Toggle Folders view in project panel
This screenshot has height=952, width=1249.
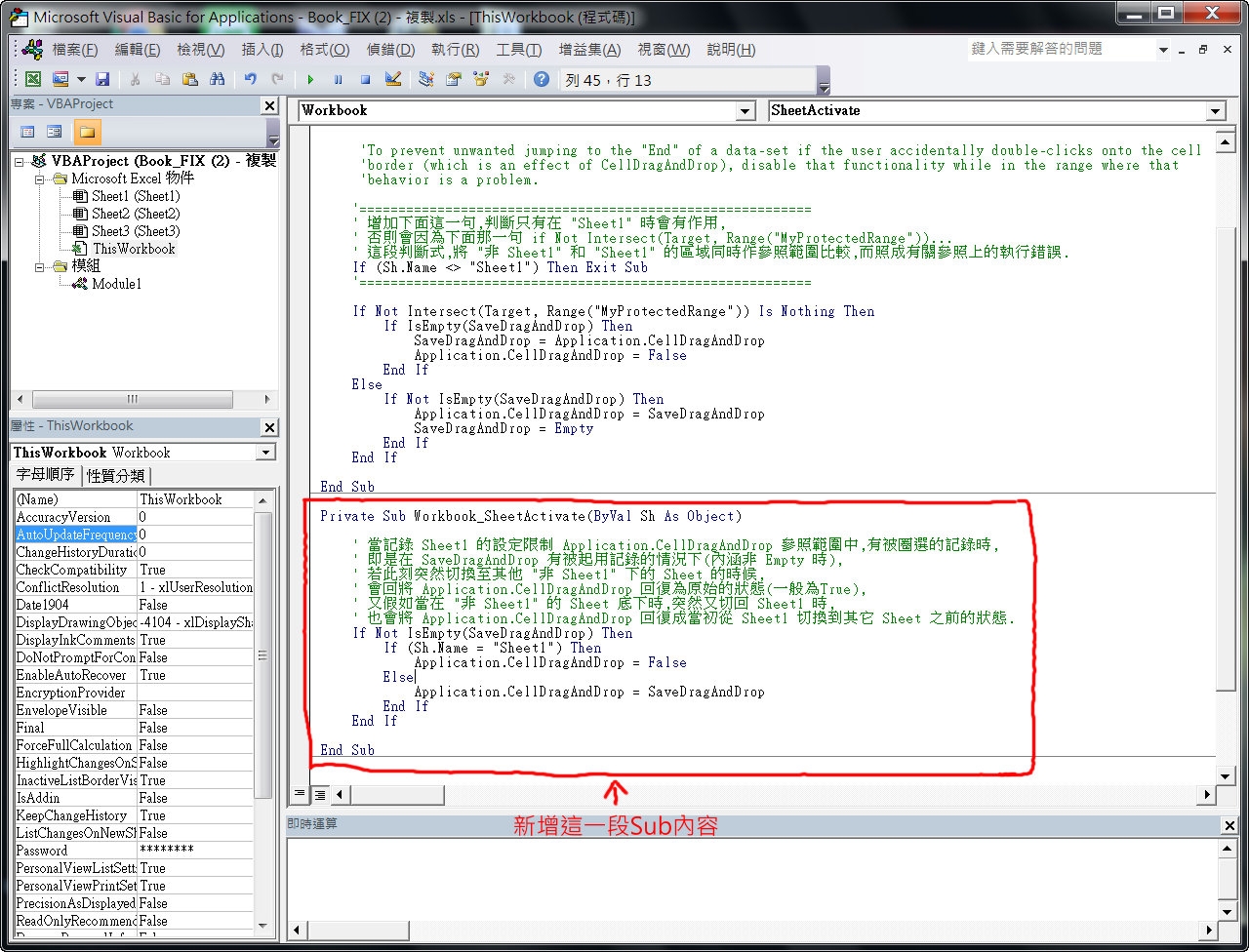87,132
